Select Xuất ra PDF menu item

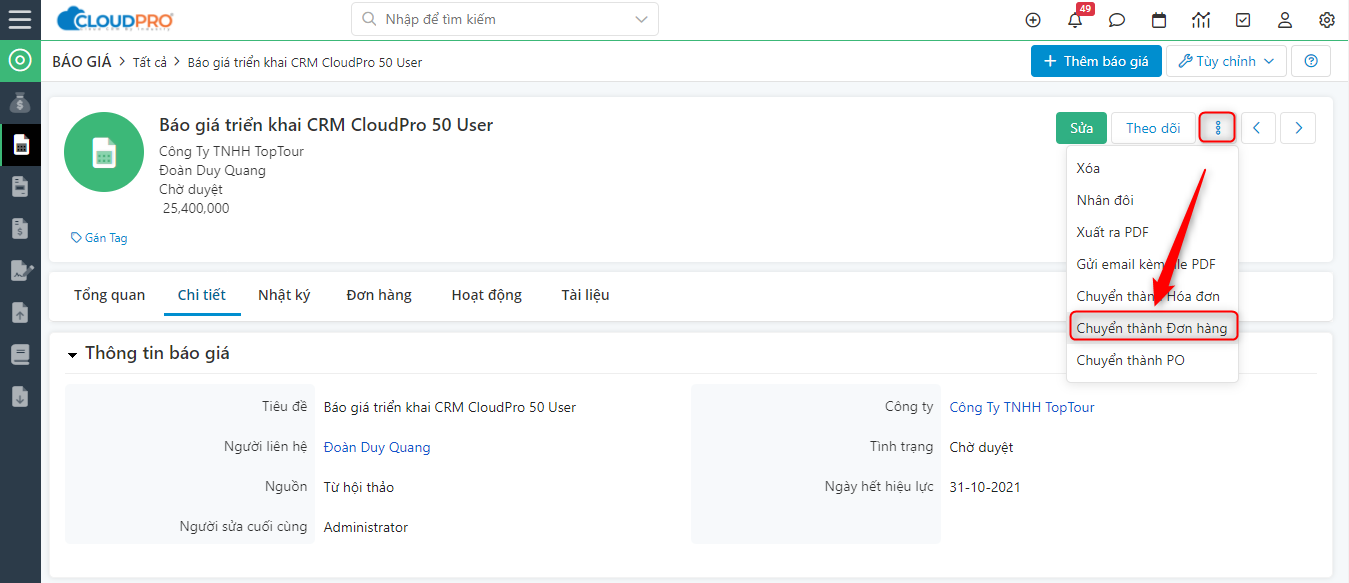point(1152,232)
